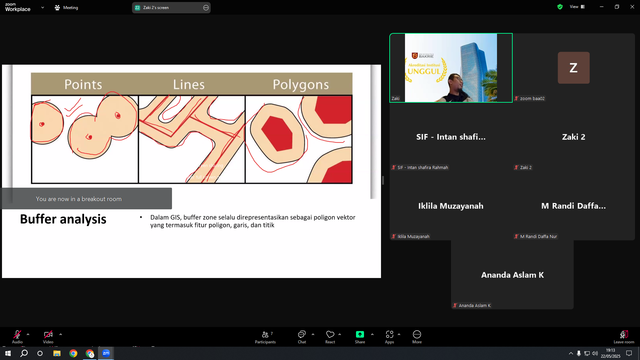The width and height of the screenshot is (640, 360).
Task: Expand the Audio options arrow
Action: pyautogui.click(x=28, y=335)
